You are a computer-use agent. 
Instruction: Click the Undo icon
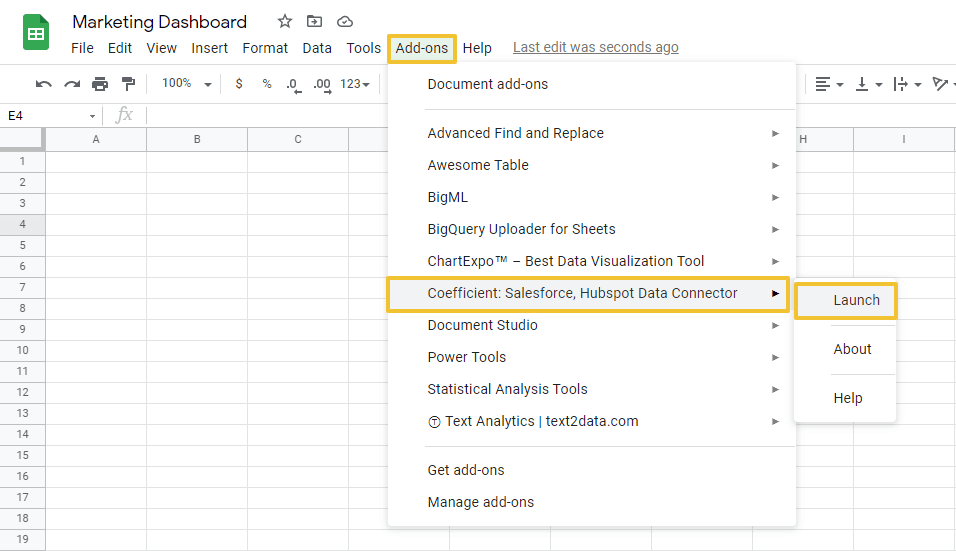pyautogui.click(x=43, y=84)
